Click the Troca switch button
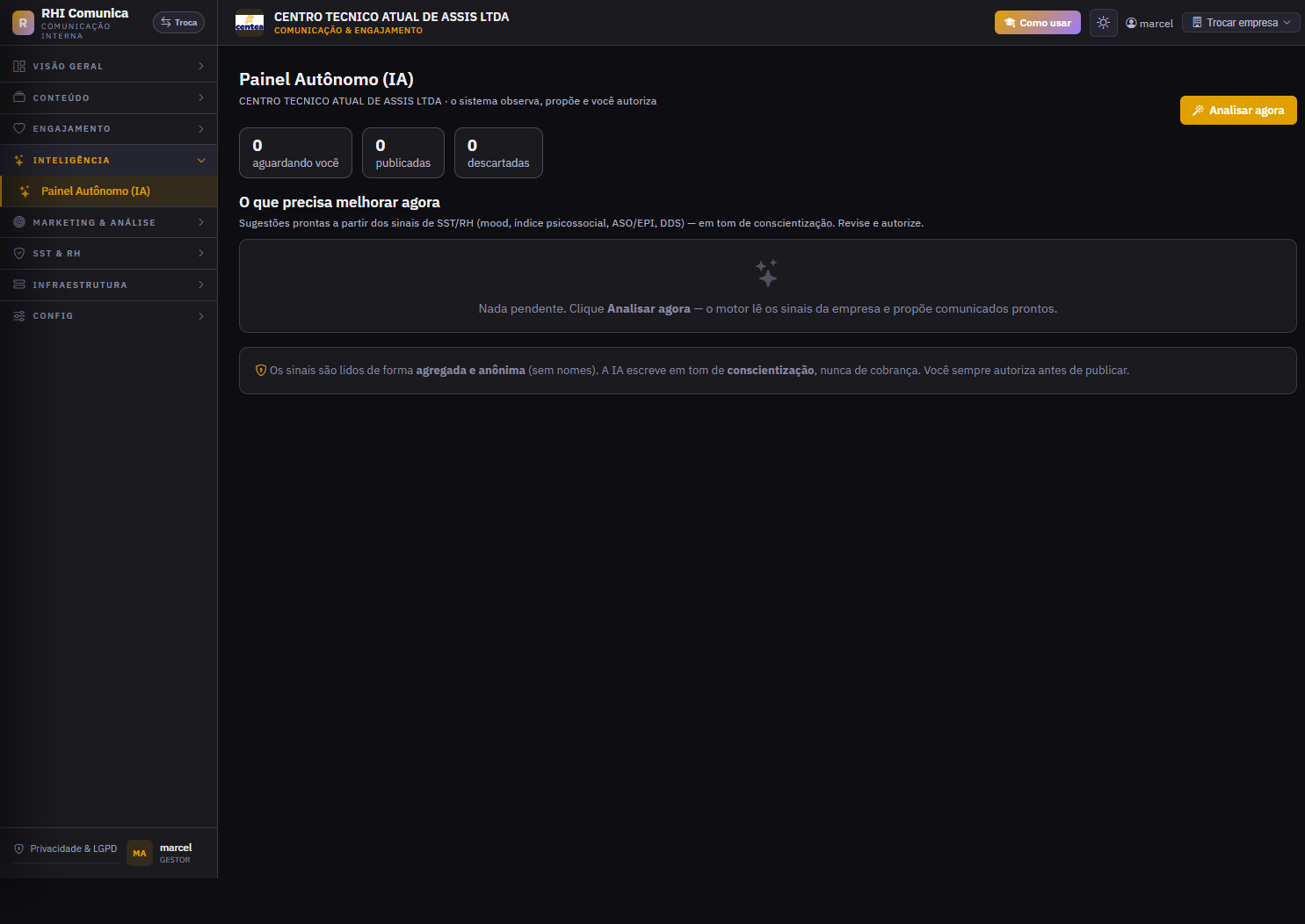This screenshot has height=924, width=1305. pyautogui.click(x=178, y=23)
